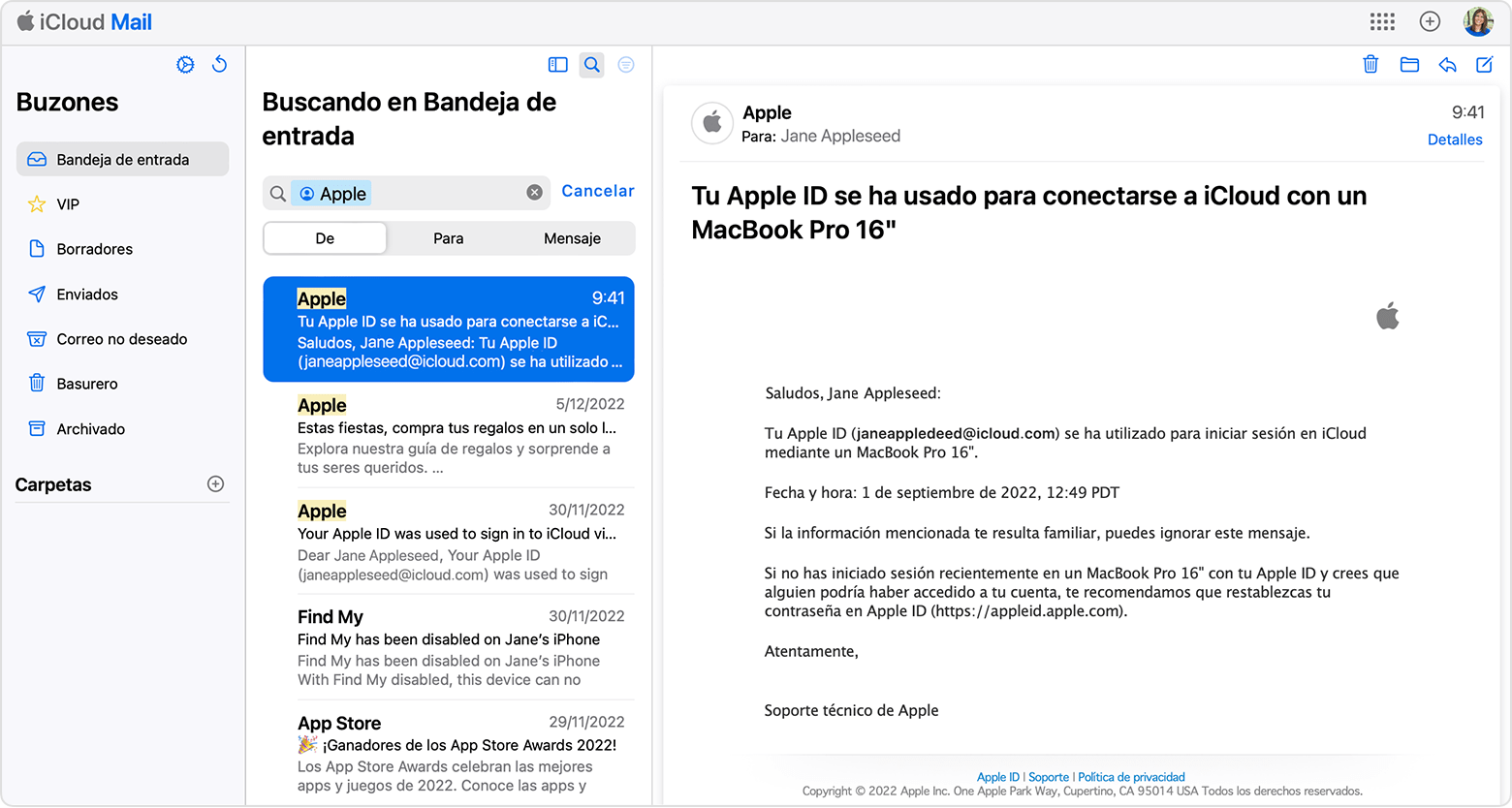1512x808 pixels.
Task: Open Política de privacidad link
Action: (1131, 777)
